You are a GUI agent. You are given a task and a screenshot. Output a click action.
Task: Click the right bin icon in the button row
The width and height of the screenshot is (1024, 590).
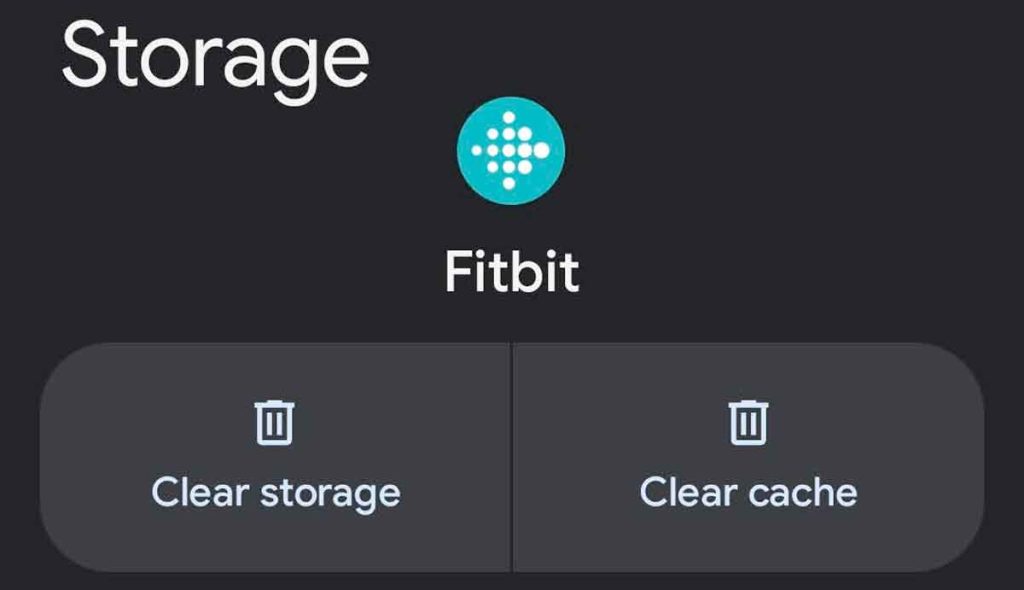click(x=747, y=421)
